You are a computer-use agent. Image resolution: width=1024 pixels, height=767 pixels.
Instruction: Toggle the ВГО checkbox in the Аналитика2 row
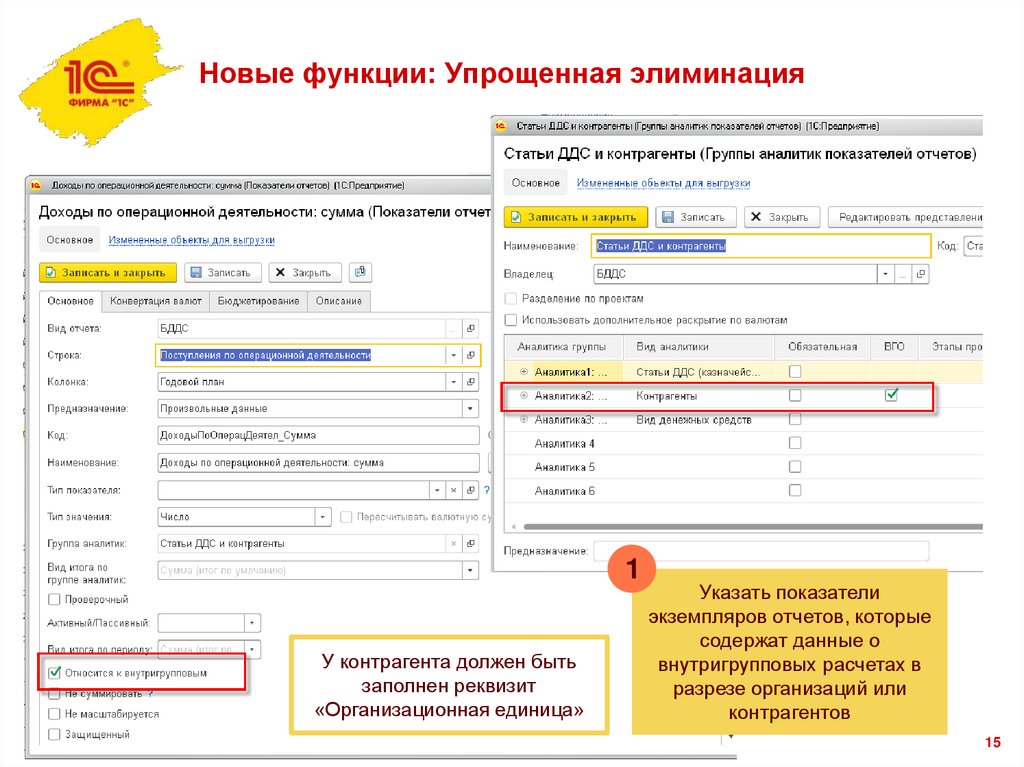891,395
